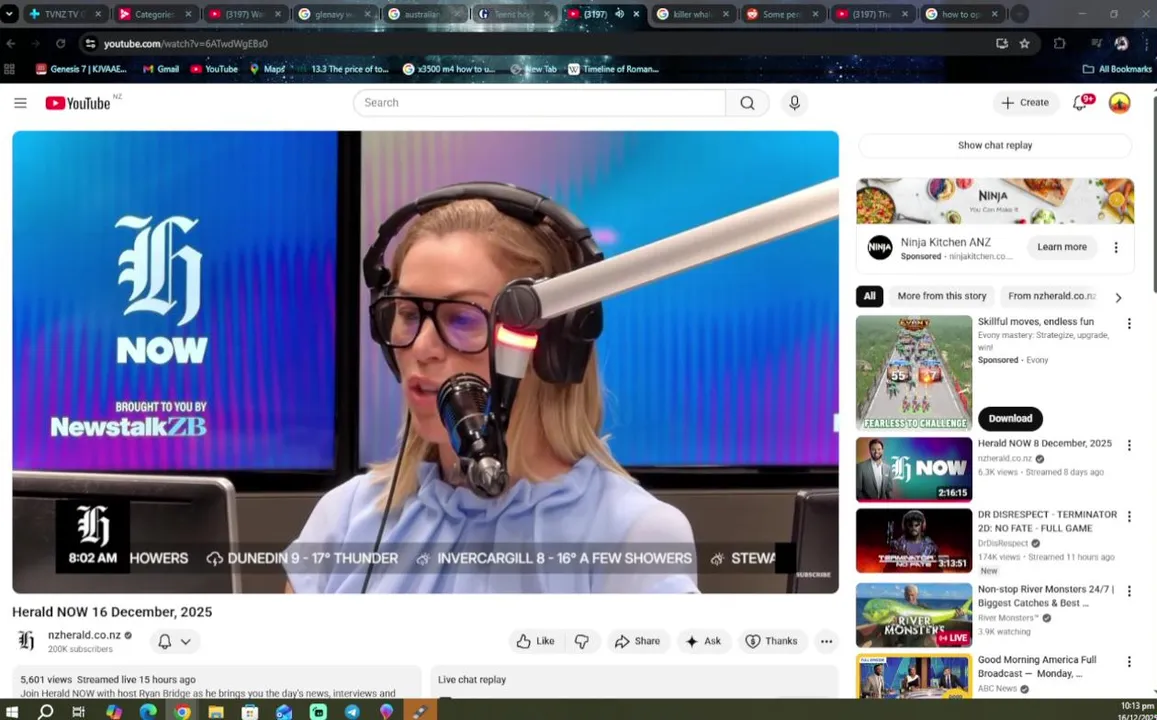Open Timeline of Roman bookmark
Viewport: 1157px width, 720px height.
(x=613, y=69)
